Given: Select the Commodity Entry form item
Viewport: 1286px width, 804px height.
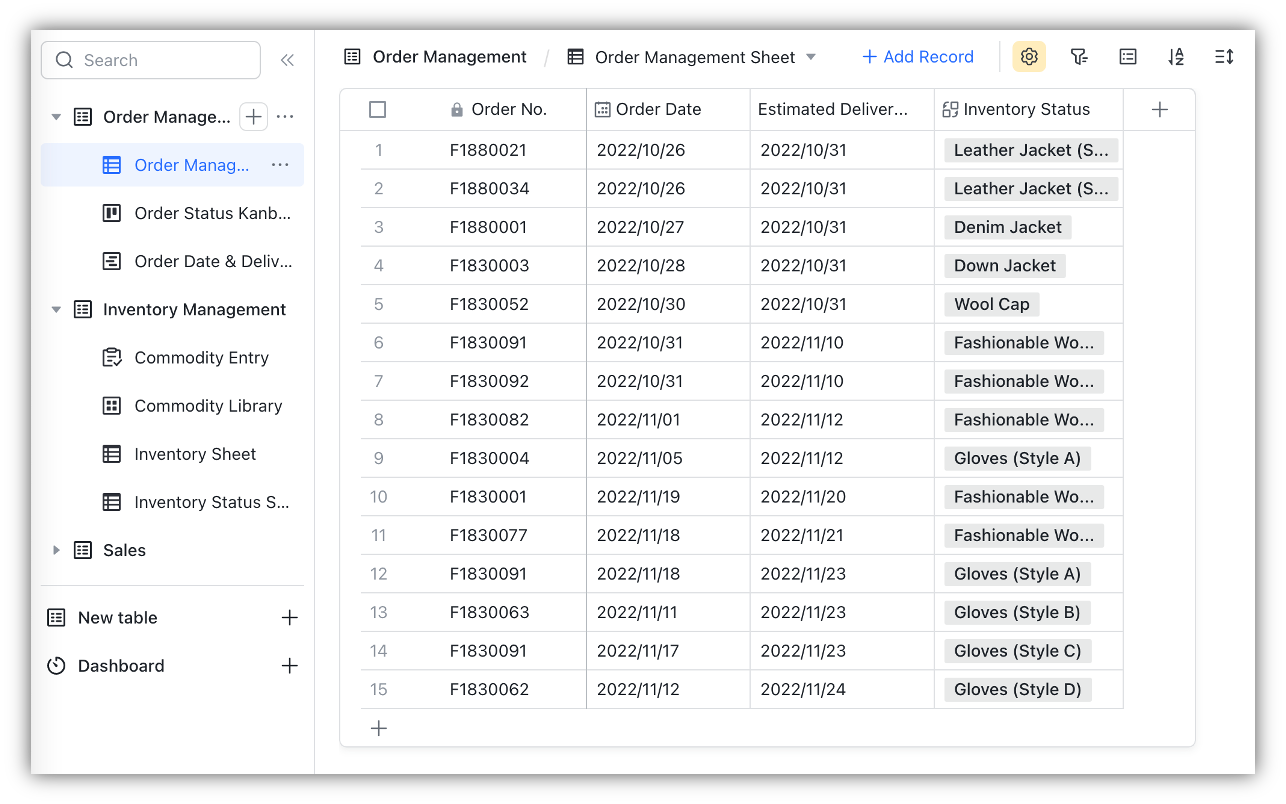Looking at the screenshot, I should 173,358.
